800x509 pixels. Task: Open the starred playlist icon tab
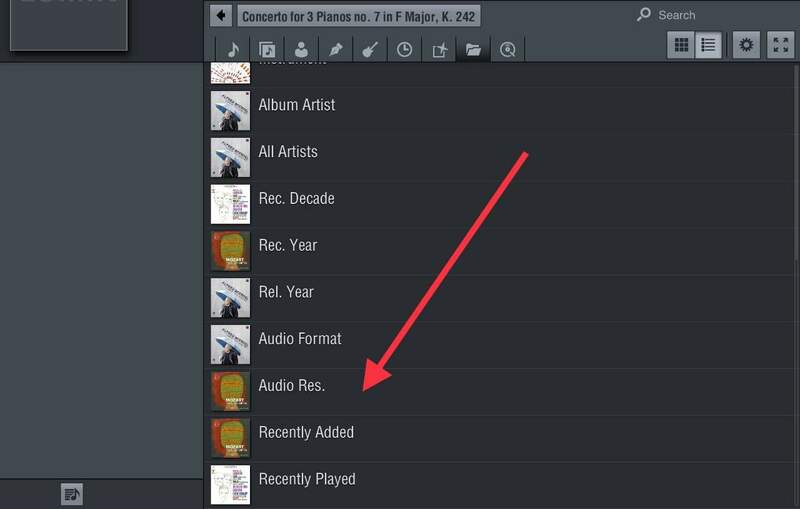click(439, 49)
